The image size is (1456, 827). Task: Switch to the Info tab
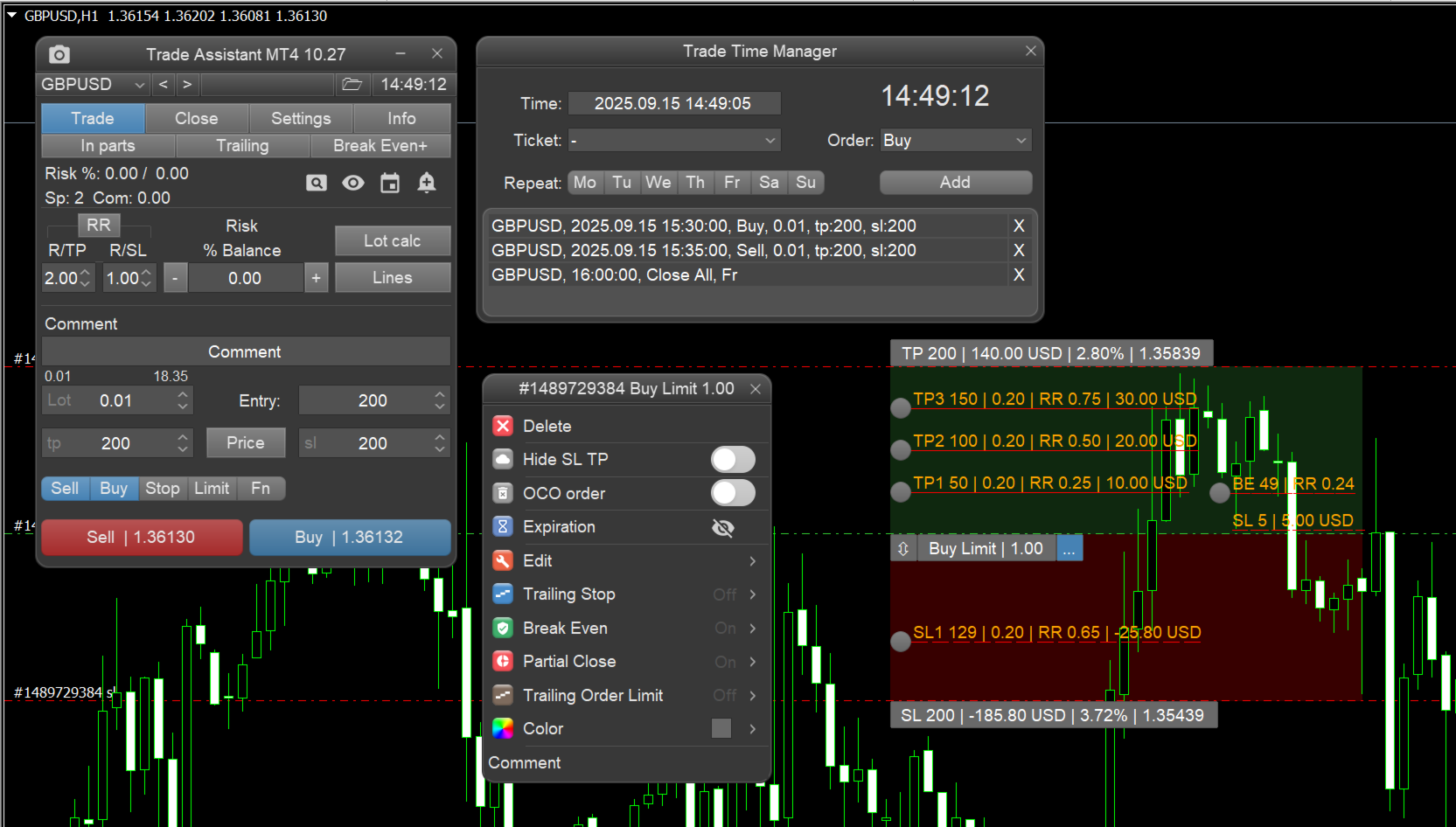[x=402, y=118]
